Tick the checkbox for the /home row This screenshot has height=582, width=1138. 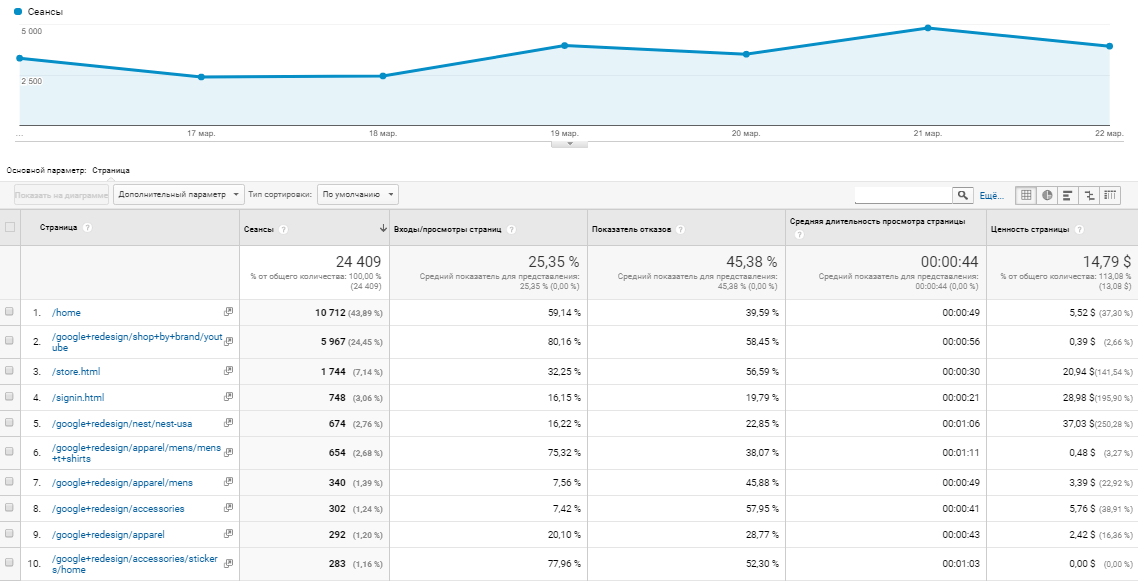point(10,312)
